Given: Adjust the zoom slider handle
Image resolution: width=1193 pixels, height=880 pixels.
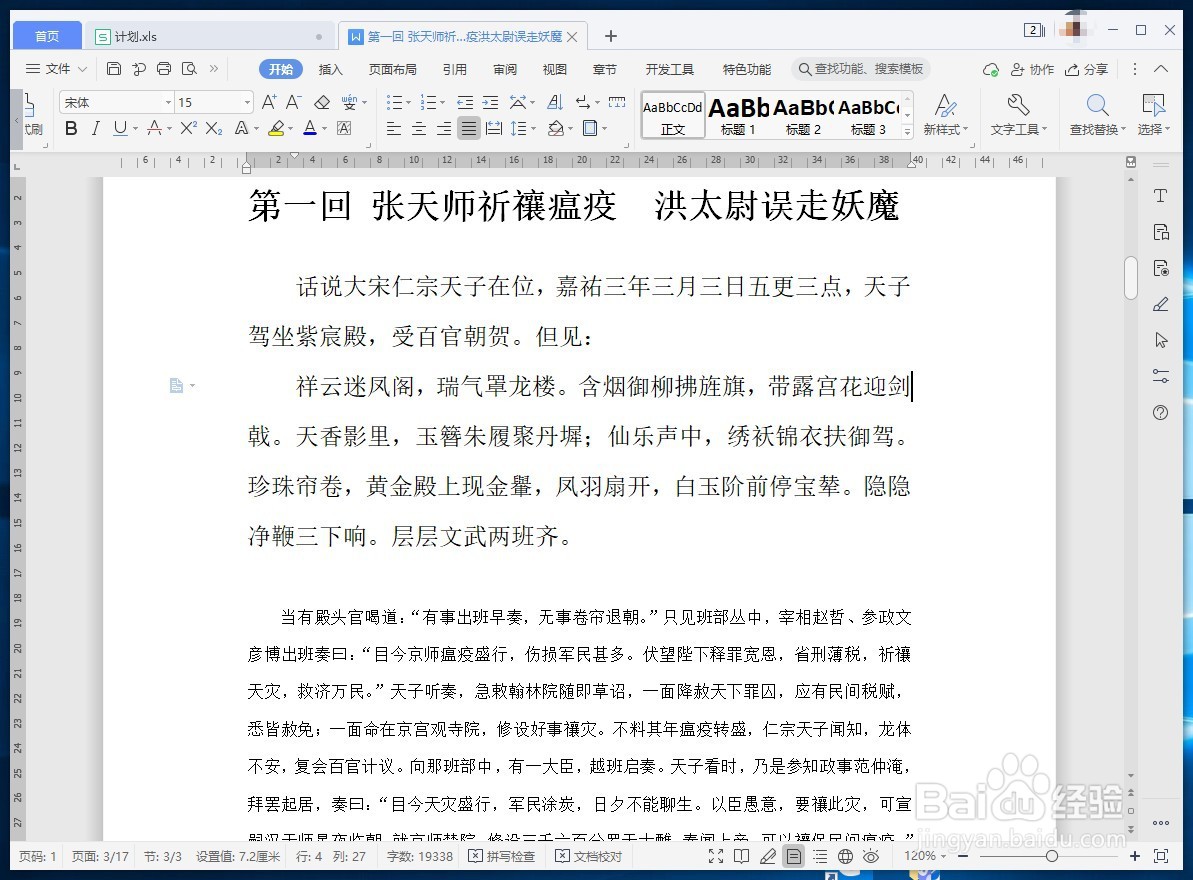Looking at the screenshot, I should click(1051, 856).
